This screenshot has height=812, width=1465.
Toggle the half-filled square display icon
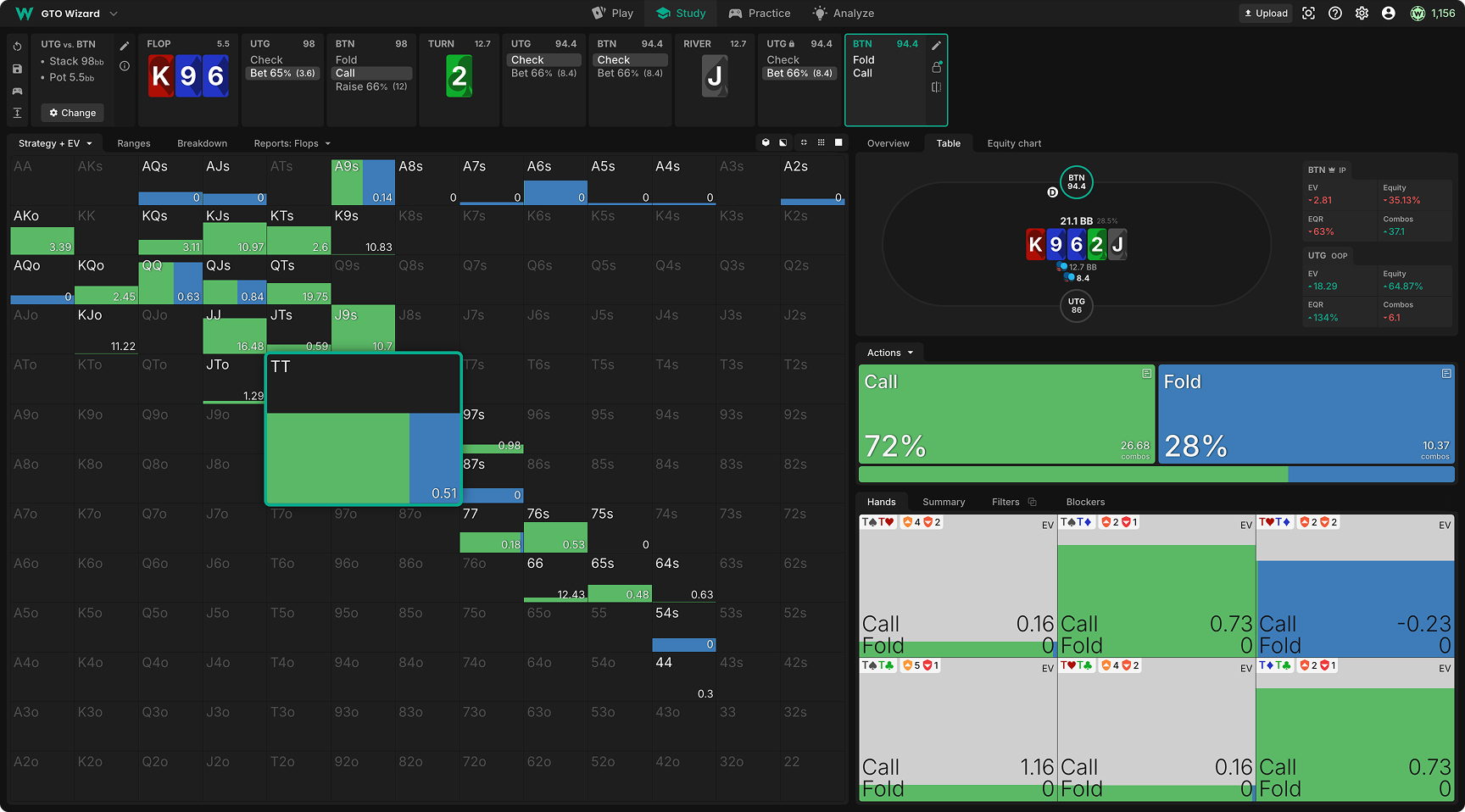783,142
